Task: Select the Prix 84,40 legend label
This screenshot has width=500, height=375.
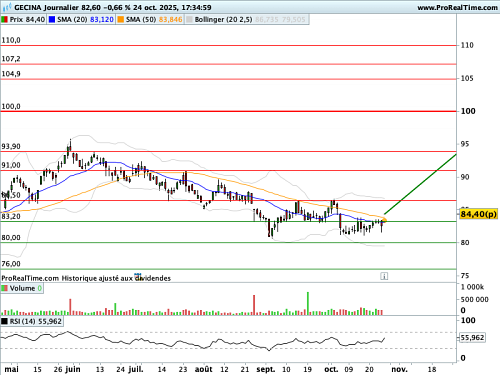Action: tap(27, 20)
